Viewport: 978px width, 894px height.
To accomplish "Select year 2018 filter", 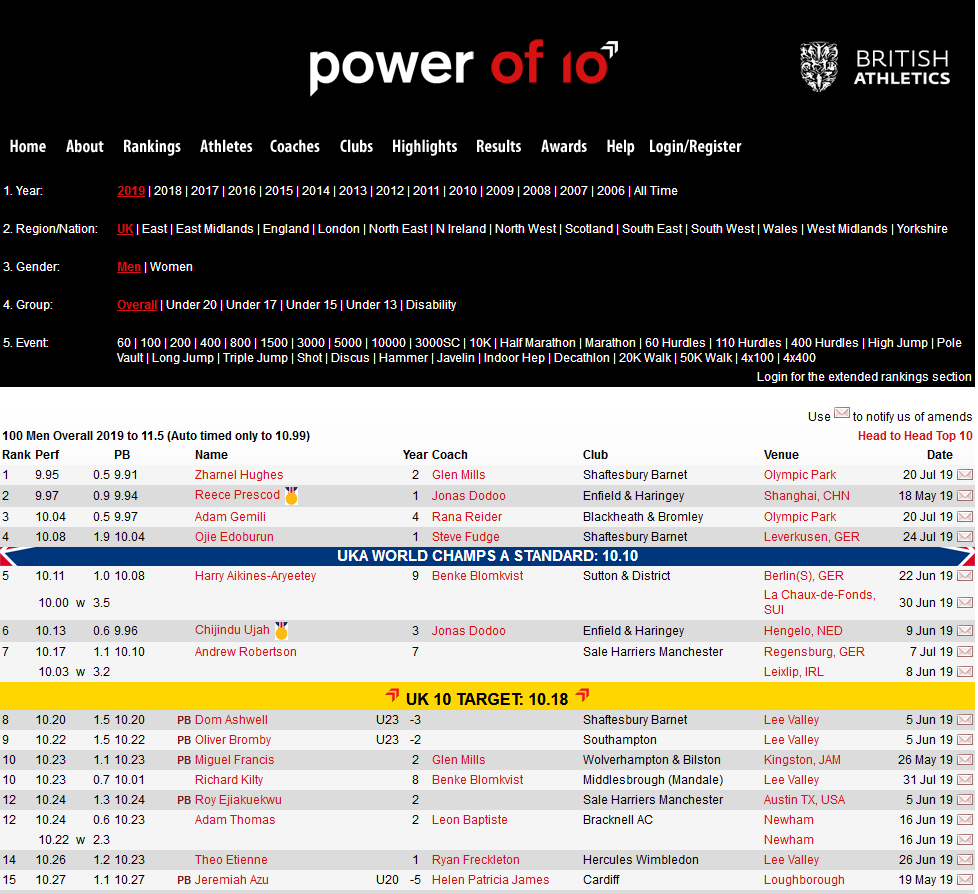I will pos(168,191).
